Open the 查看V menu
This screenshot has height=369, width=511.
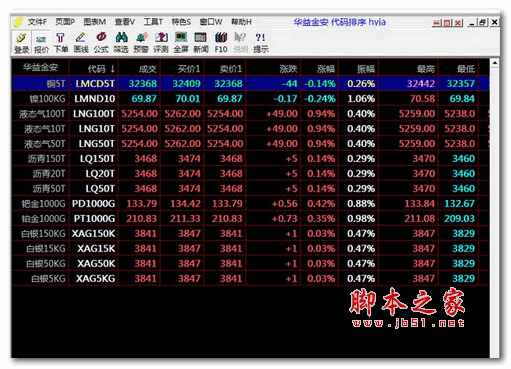(125, 22)
